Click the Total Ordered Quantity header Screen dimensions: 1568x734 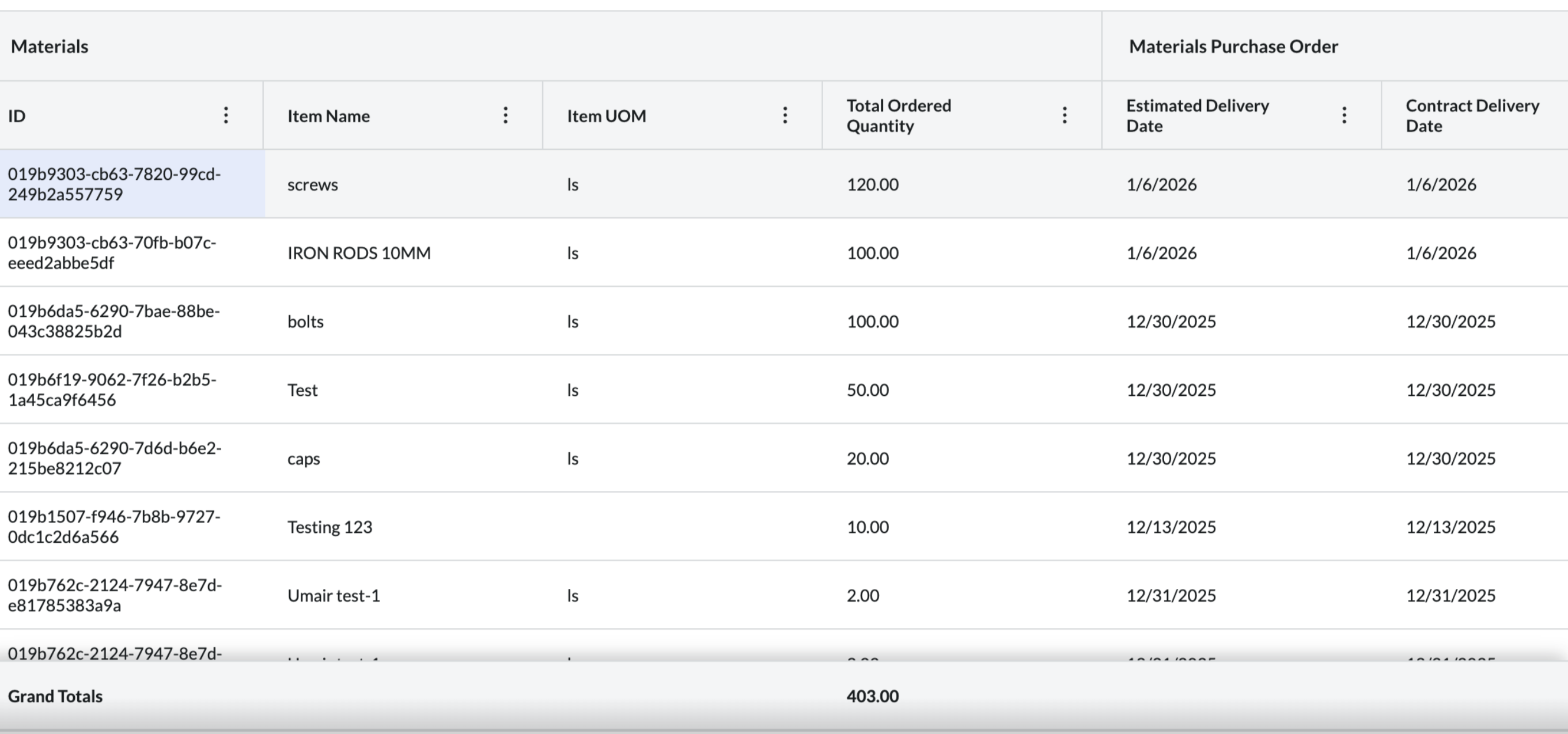coord(899,116)
